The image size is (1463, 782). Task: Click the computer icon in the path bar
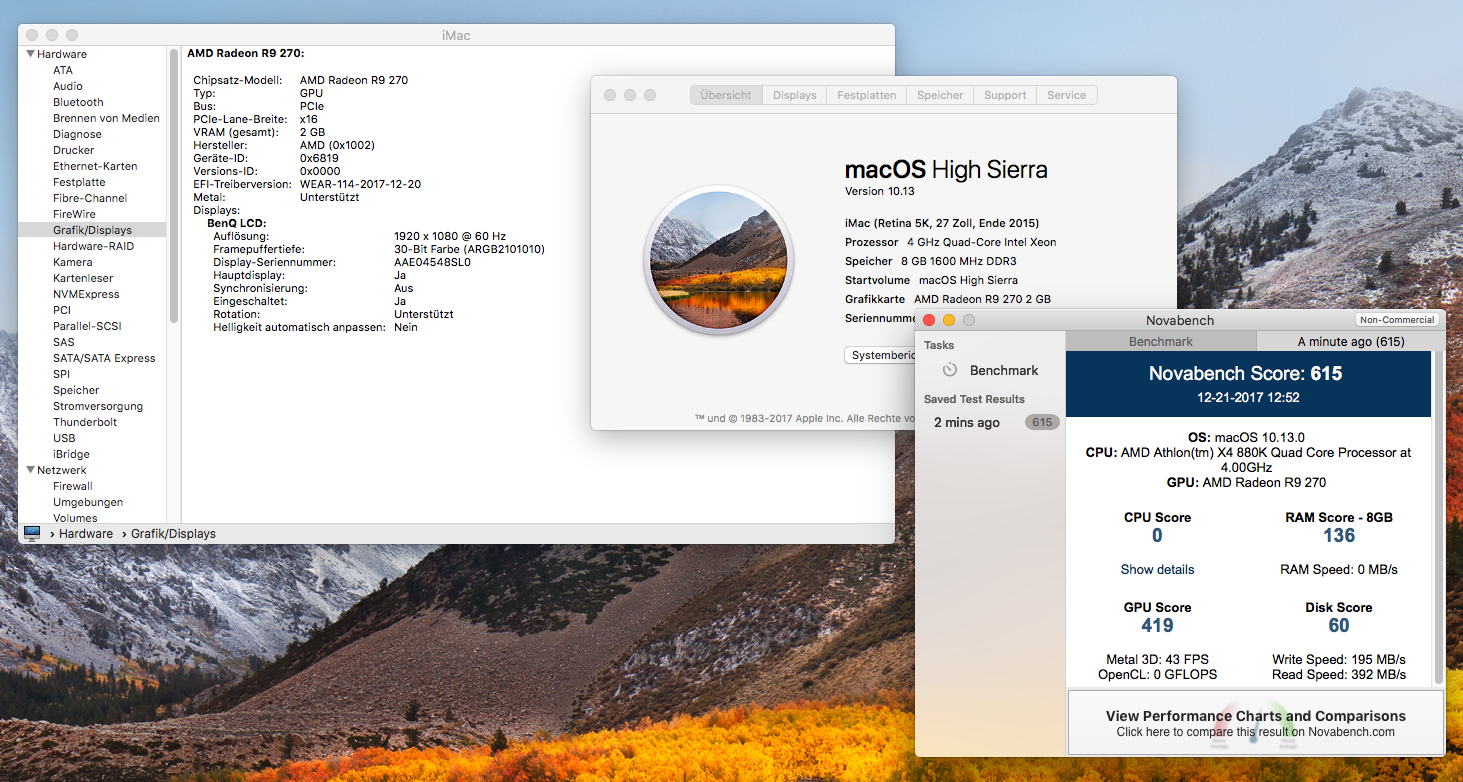point(32,534)
